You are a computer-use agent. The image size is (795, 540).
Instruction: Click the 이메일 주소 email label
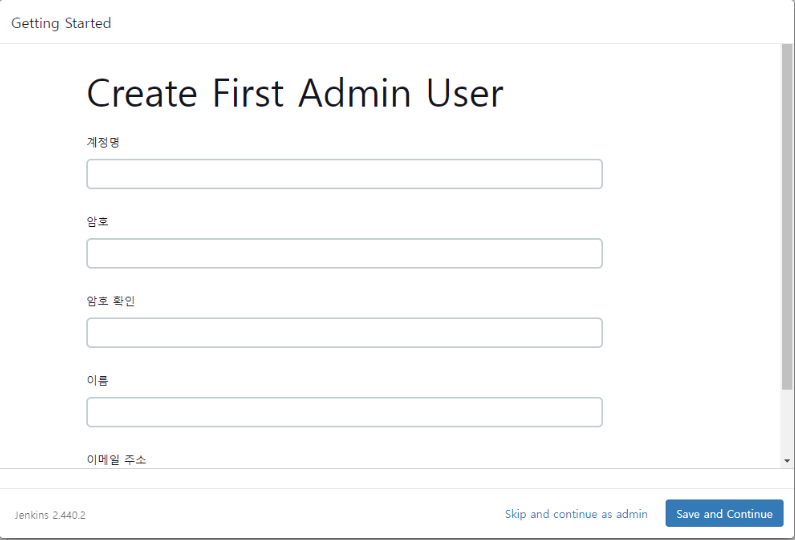(116, 459)
